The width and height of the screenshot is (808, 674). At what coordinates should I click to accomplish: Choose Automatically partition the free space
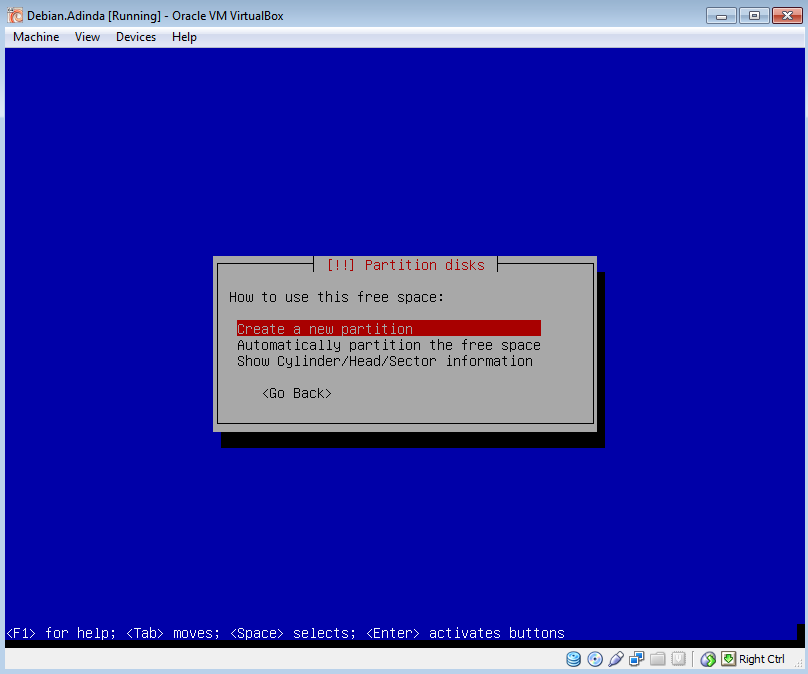[389, 345]
